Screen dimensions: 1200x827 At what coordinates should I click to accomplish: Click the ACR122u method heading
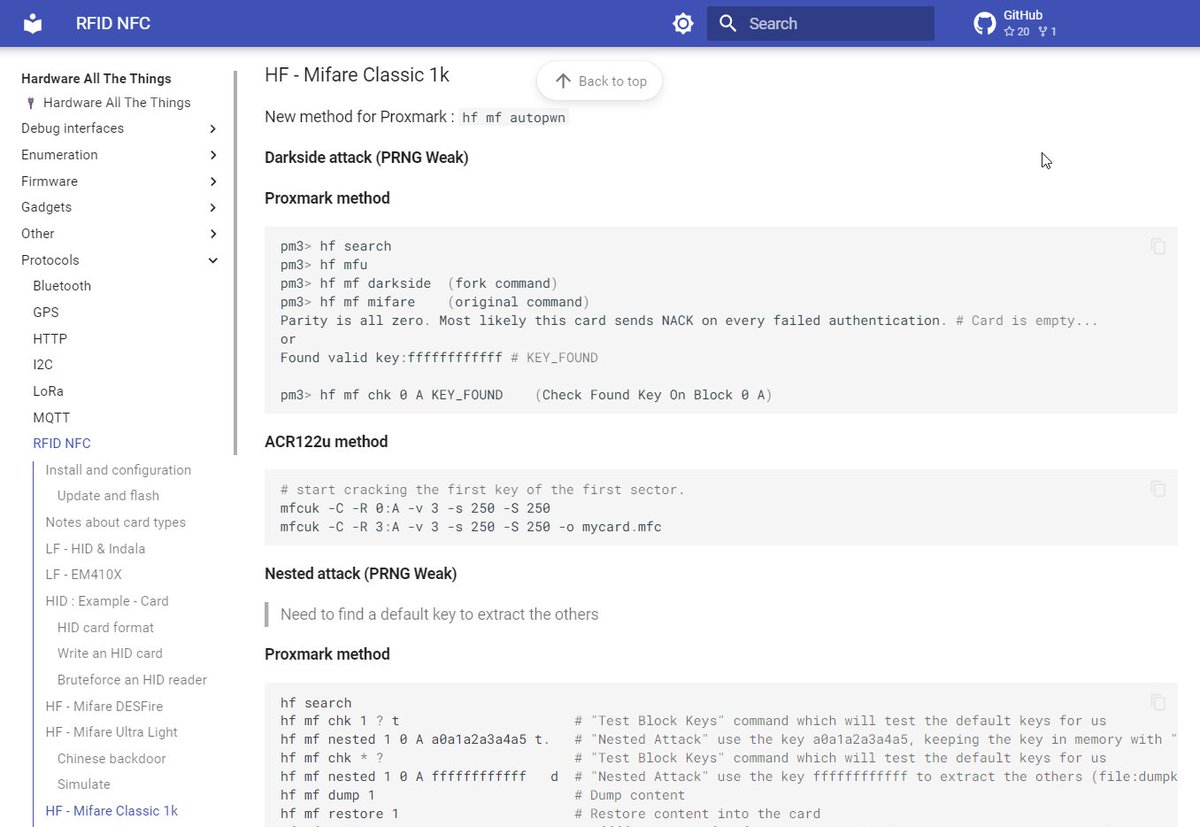tap(326, 441)
